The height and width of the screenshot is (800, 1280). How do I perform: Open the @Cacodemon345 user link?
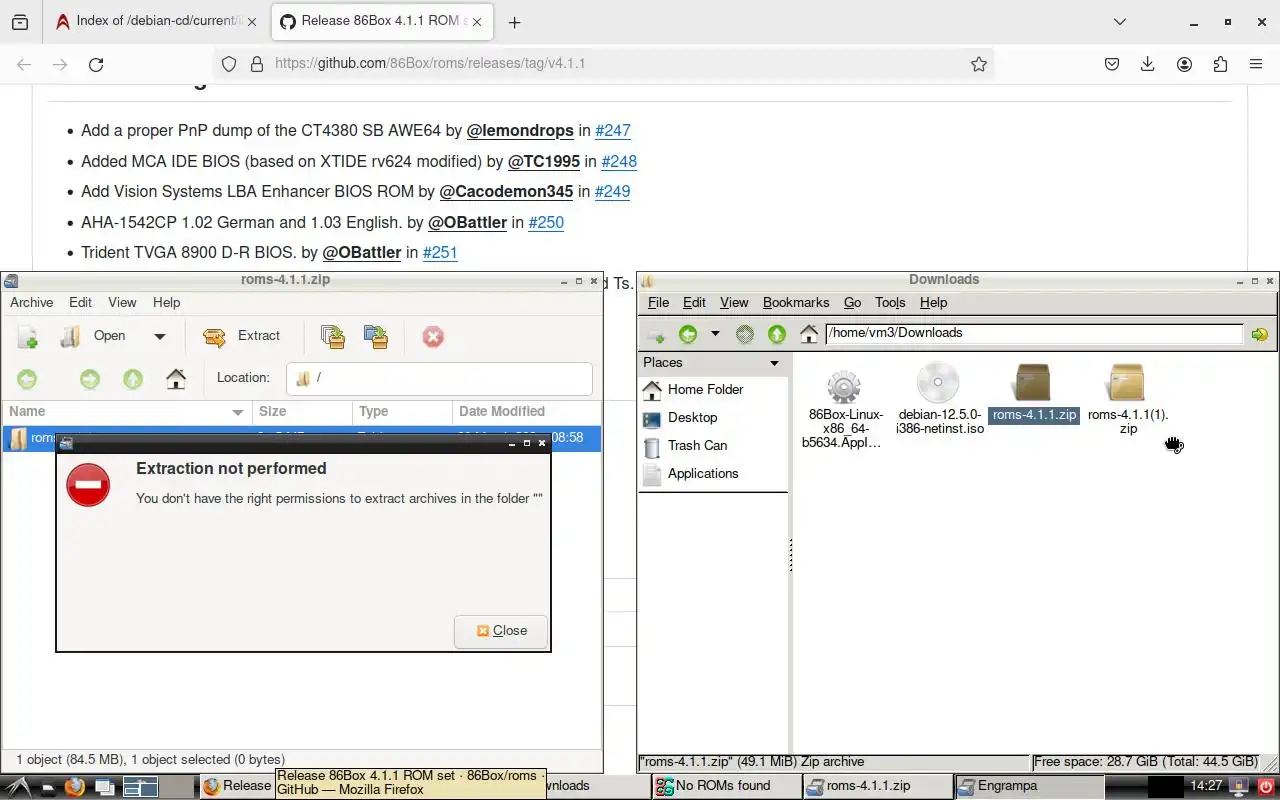click(506, 192)
